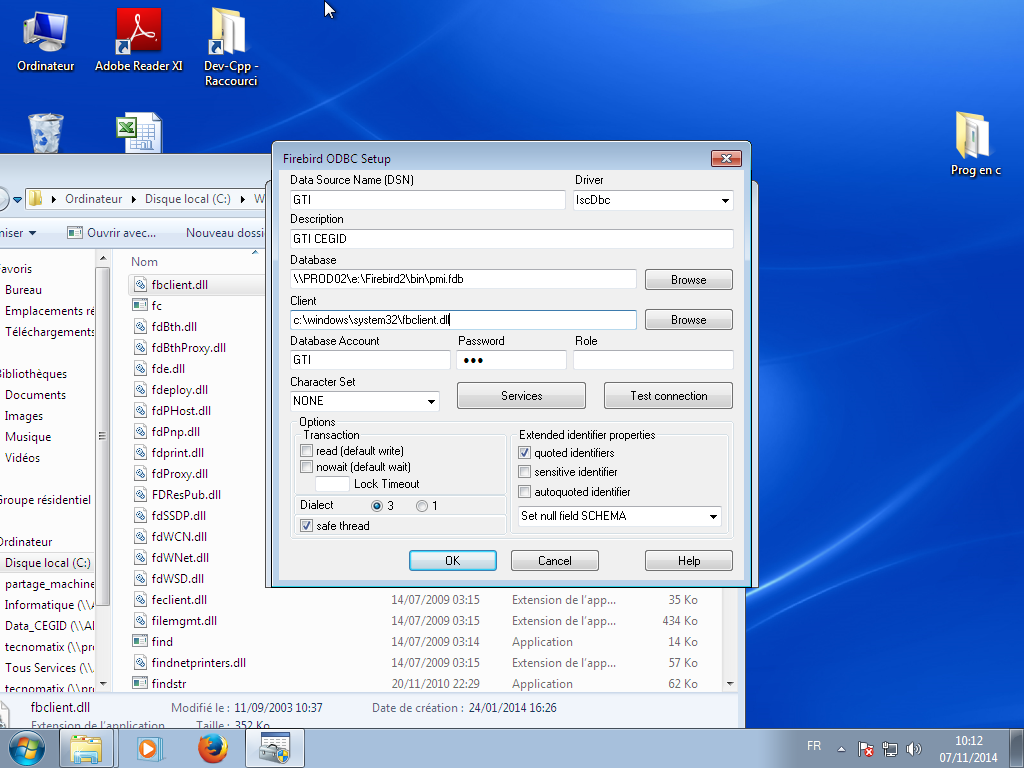Click the feclient.dll file icon

coord(140,600)
